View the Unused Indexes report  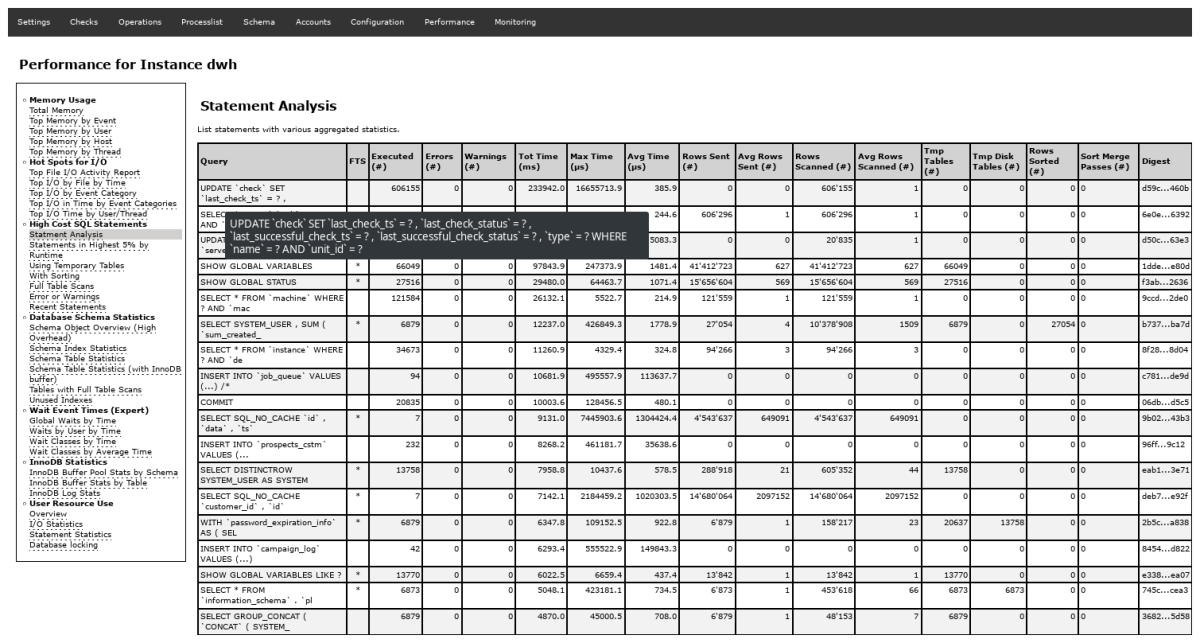[x=62, y=399]
